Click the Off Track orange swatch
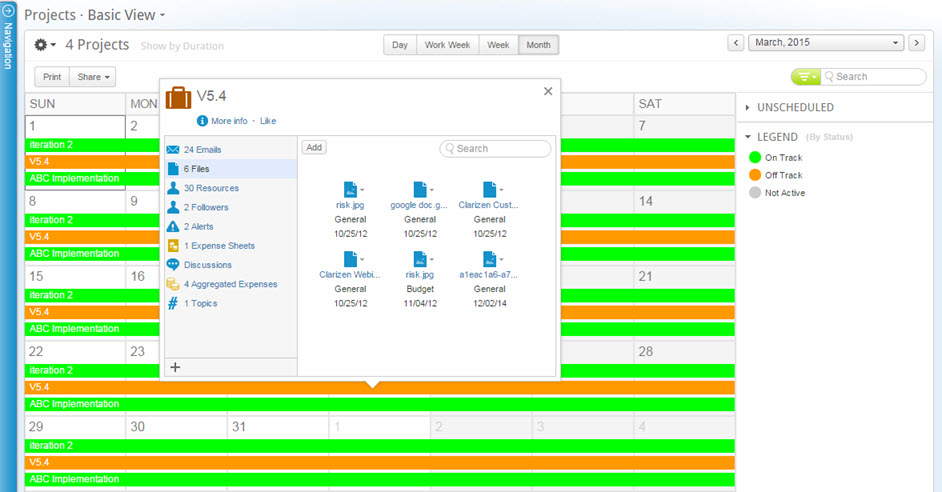Image resolution: width=942 pixels, height=492 pixels. (x=755, y=175)
